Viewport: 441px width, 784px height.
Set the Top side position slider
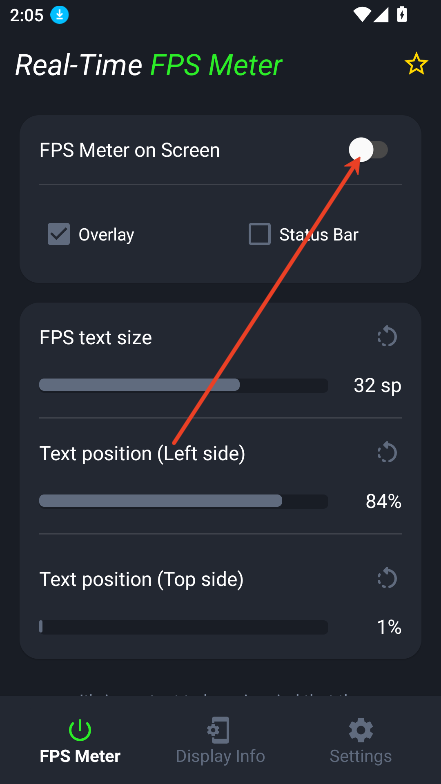(184, 628)
